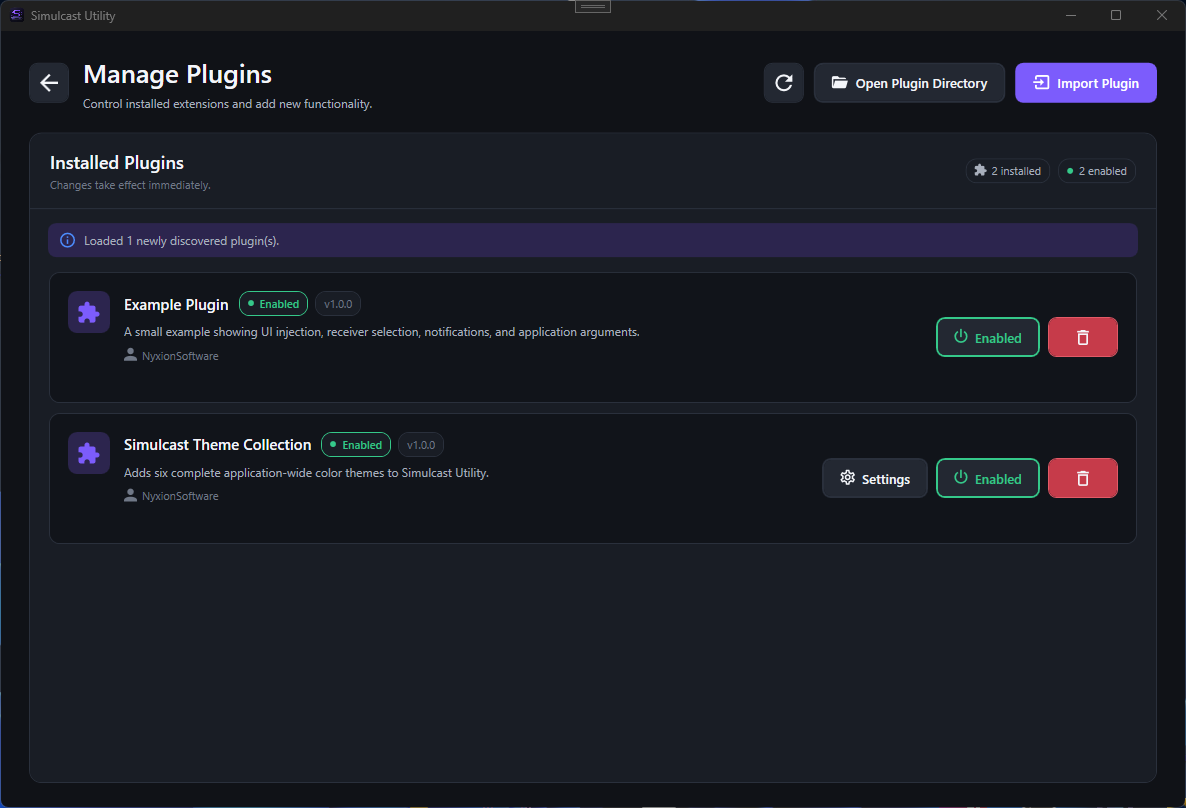Click Simulcast Theme Collection's Enabled status badge
The image size is (1186, 808).
pyautogui.click(x=355, y=445)
